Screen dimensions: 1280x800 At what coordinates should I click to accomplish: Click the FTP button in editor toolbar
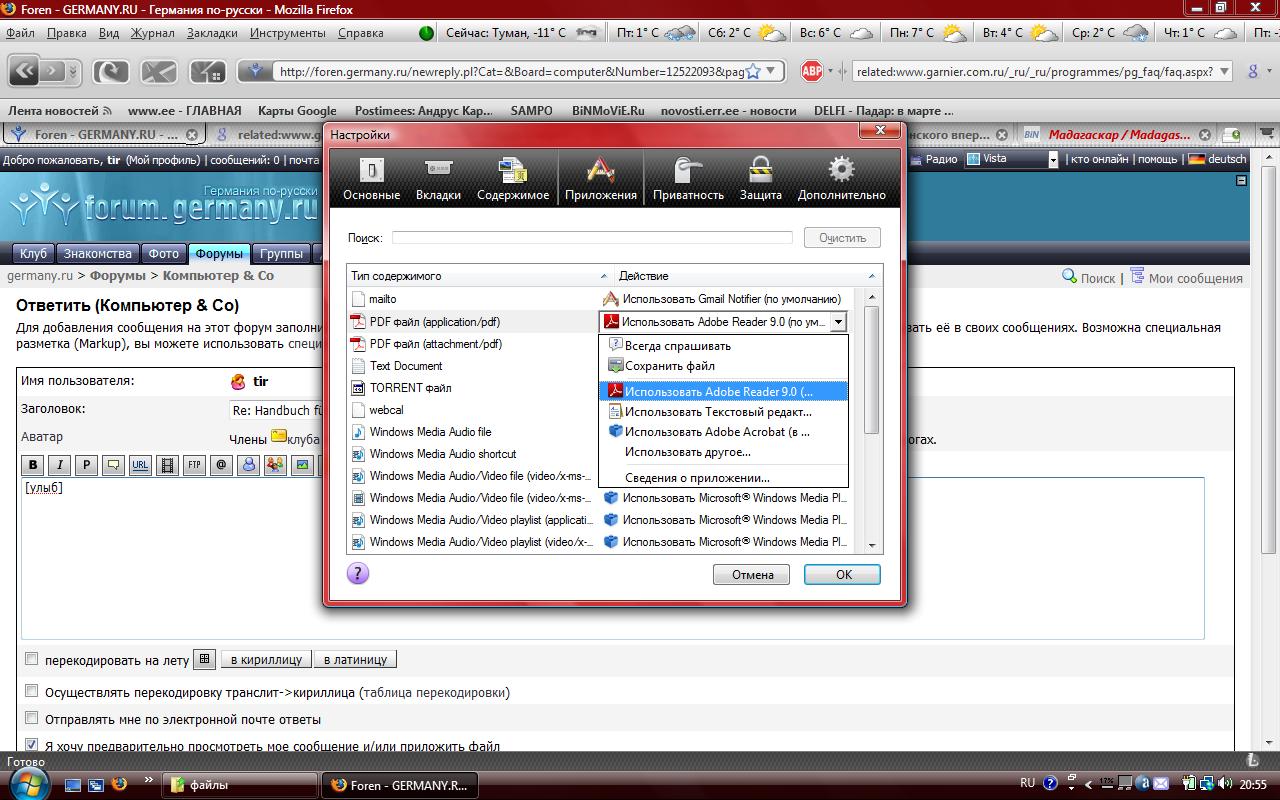[x=195, y=465]
